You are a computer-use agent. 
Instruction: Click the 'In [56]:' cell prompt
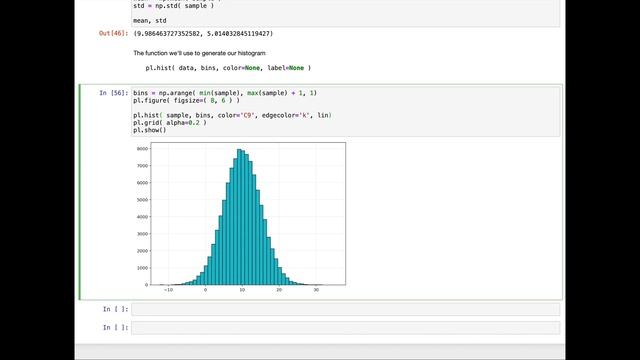(113, 93)
